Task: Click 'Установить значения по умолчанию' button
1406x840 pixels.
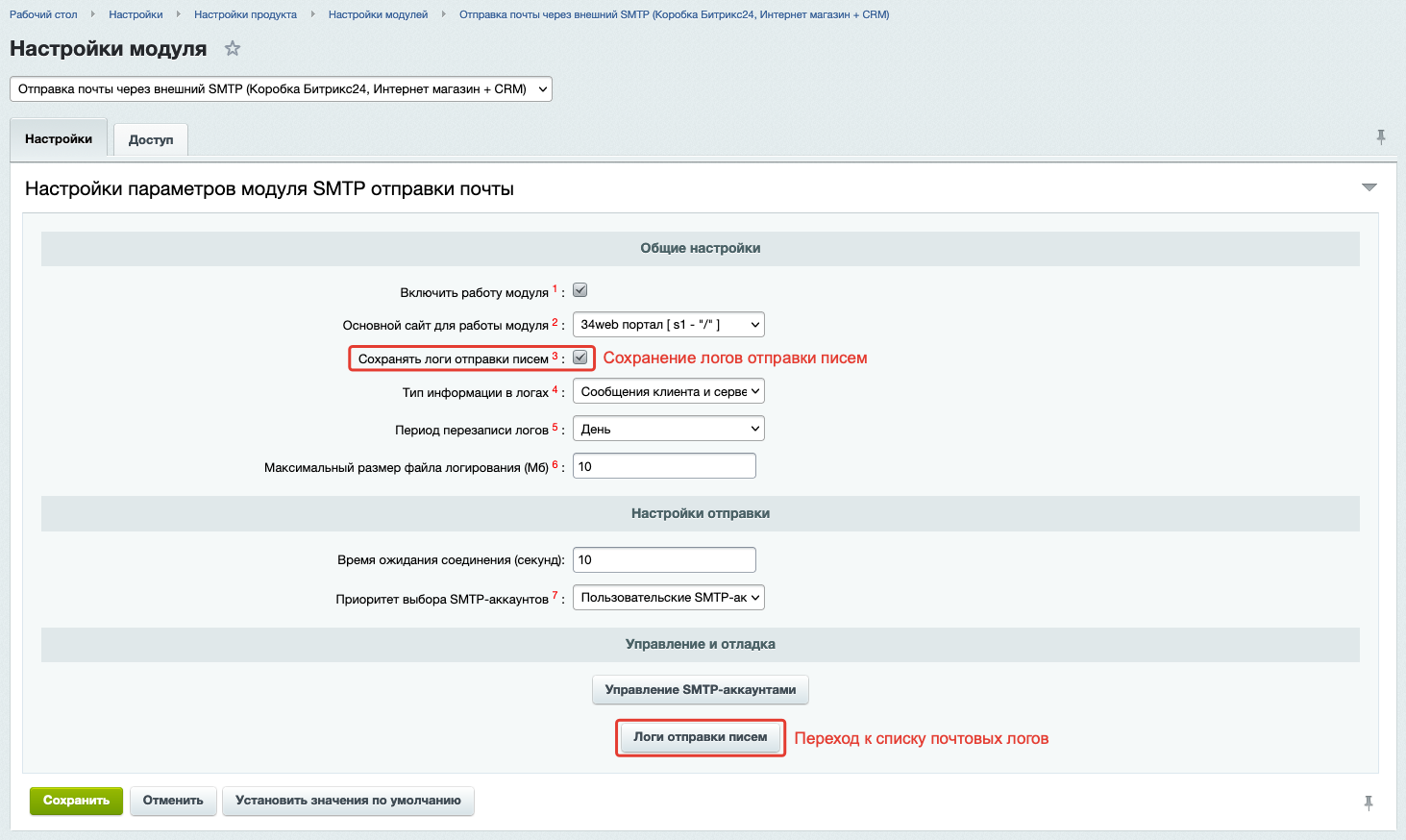Action: (348, 801)
